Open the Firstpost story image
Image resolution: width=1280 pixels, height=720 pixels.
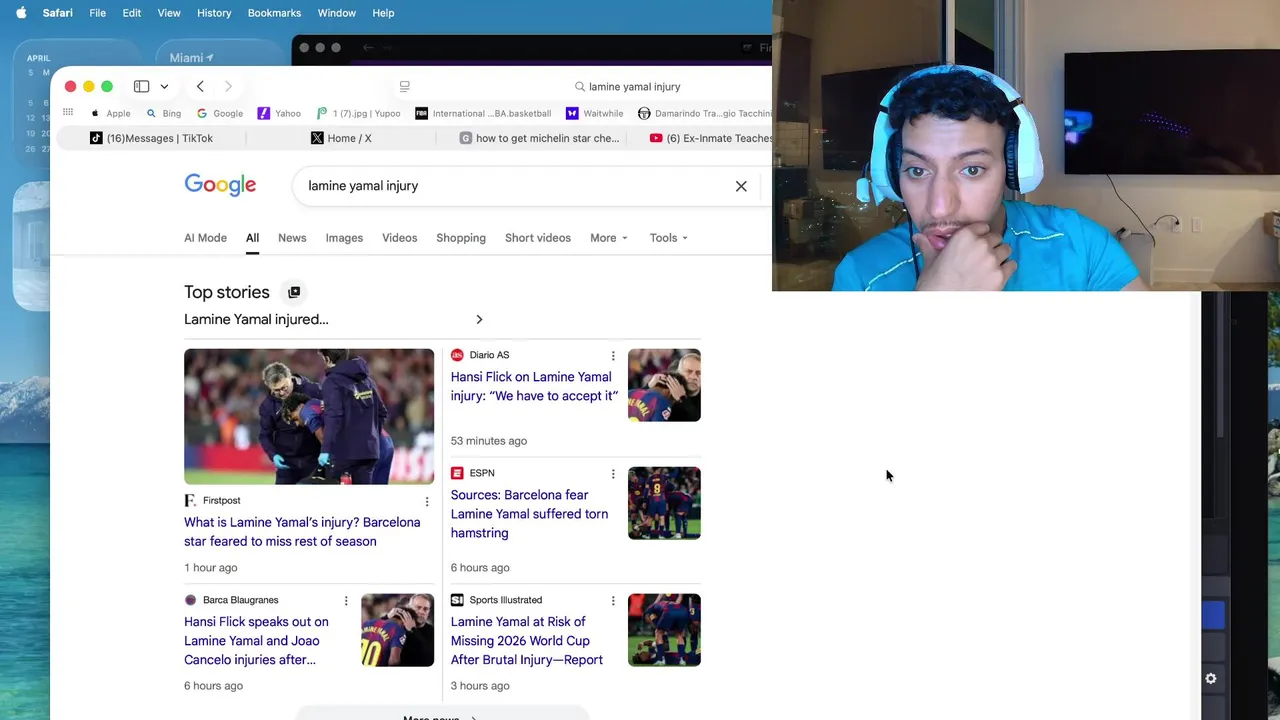click(x=309, y=416)
